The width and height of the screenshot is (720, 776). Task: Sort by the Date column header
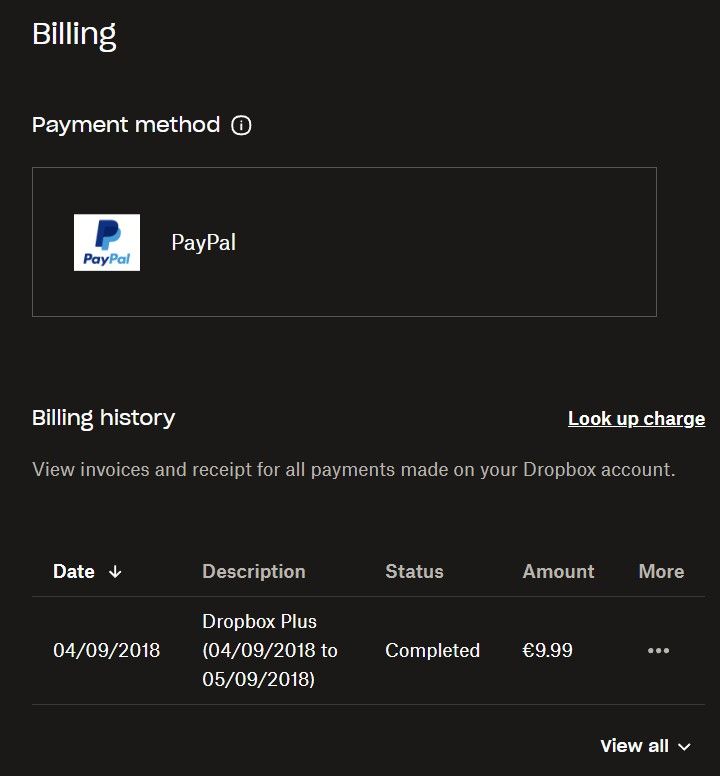[x=74, y=572]
